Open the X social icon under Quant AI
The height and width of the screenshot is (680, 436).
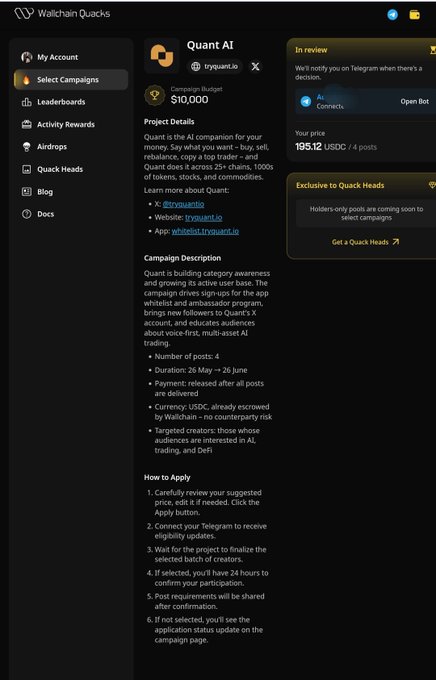click(x=256, y=66)
